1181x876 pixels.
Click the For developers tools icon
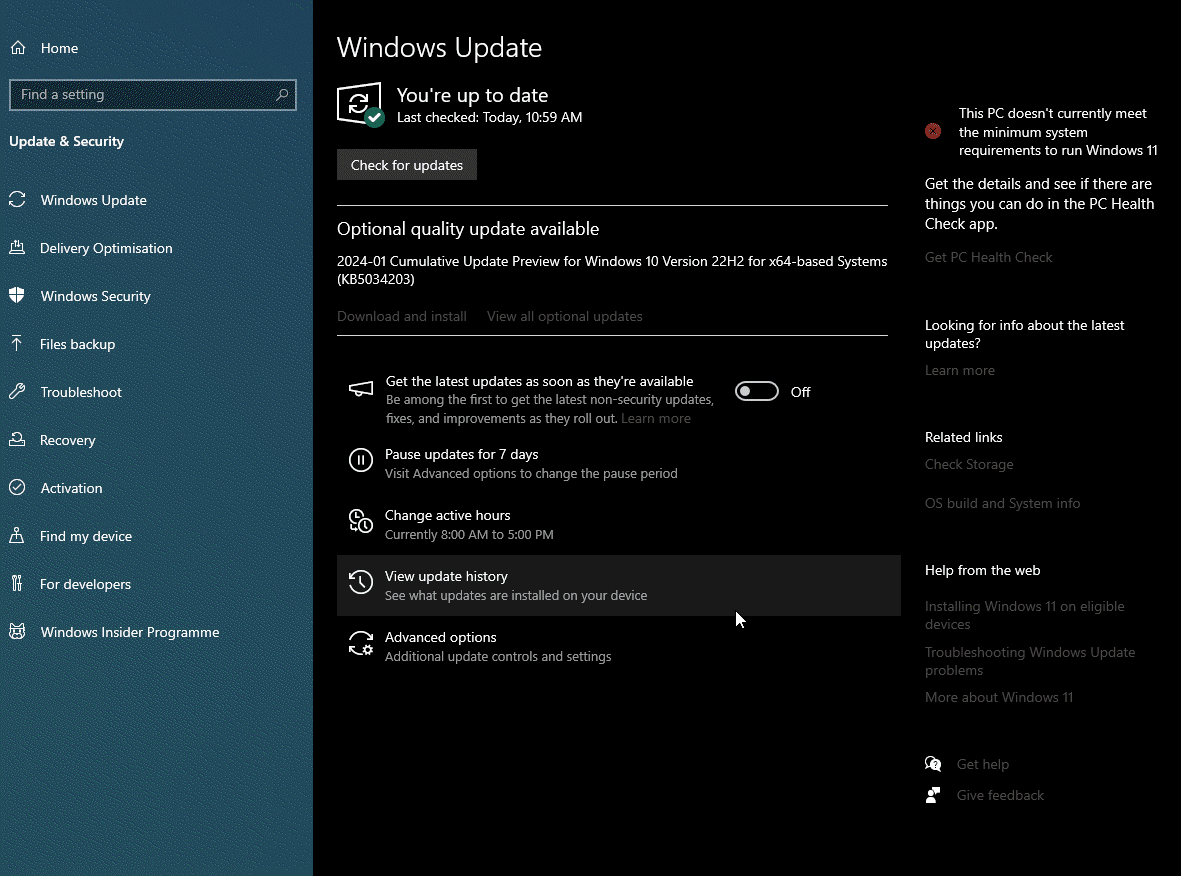(17, 584)
